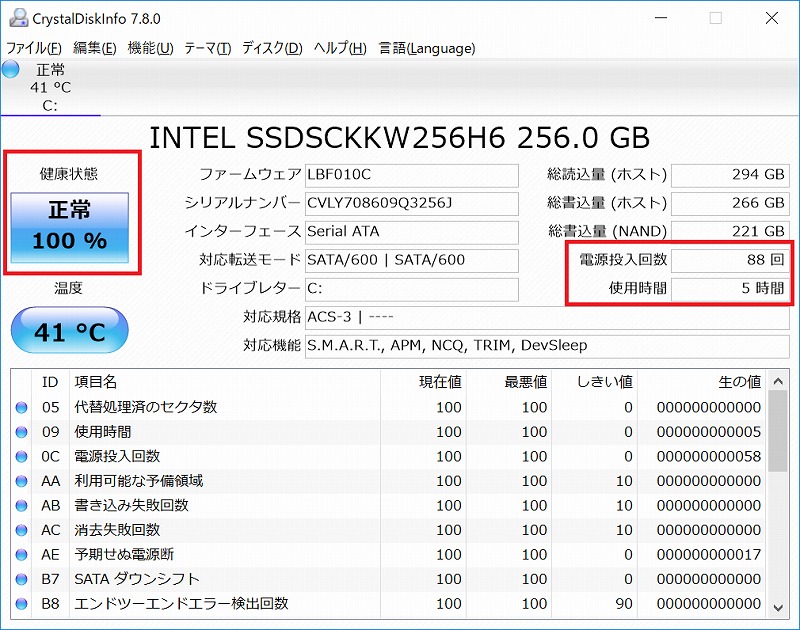
Task: Click threshold value 90 in row B8
Action: click(x=624, y=603)
